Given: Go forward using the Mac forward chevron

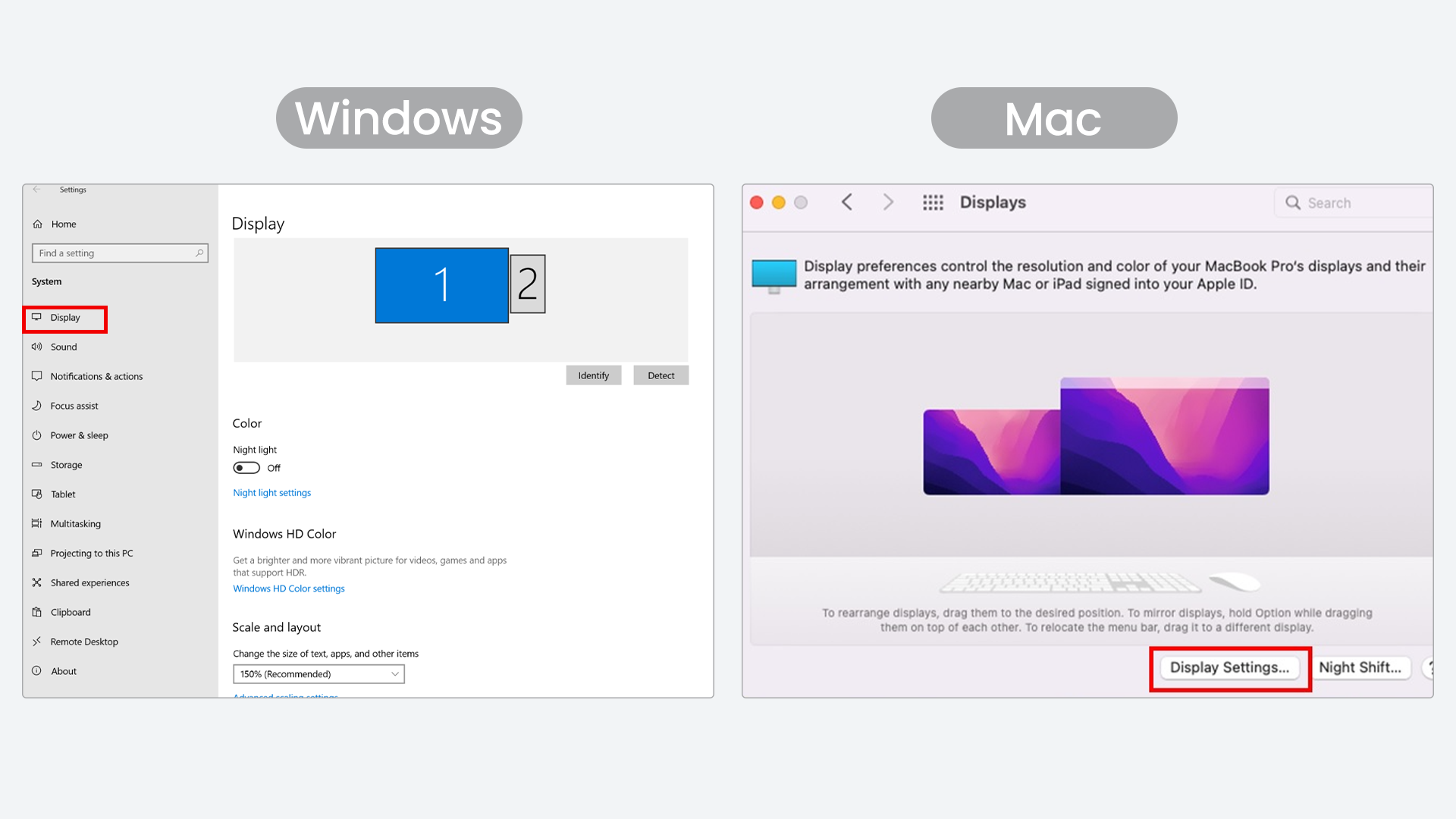Looking at the screenshot, I should 888,202.
